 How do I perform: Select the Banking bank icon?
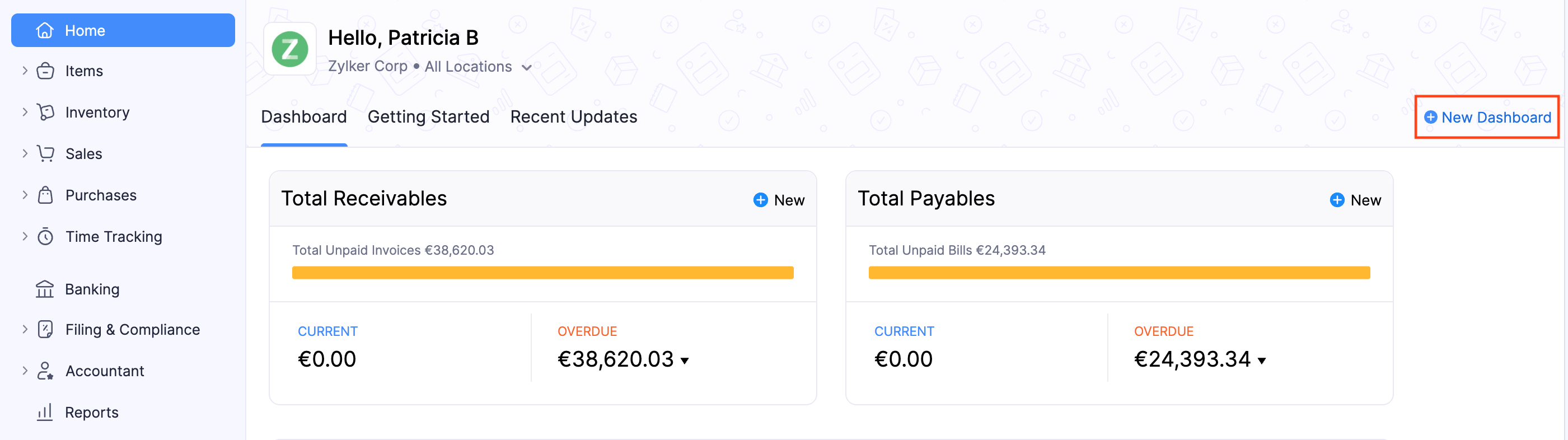46,289
